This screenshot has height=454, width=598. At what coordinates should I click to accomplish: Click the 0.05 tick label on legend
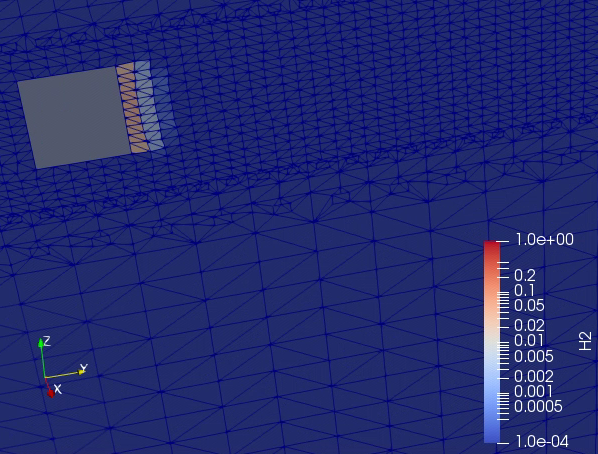pyautogui.click(x=529, y=306)
